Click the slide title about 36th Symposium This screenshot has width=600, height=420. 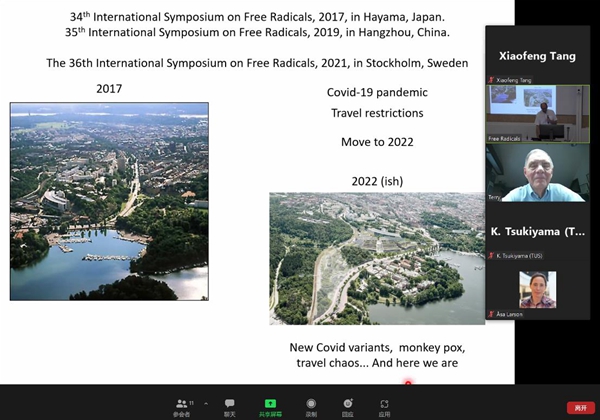pos(258,63)
